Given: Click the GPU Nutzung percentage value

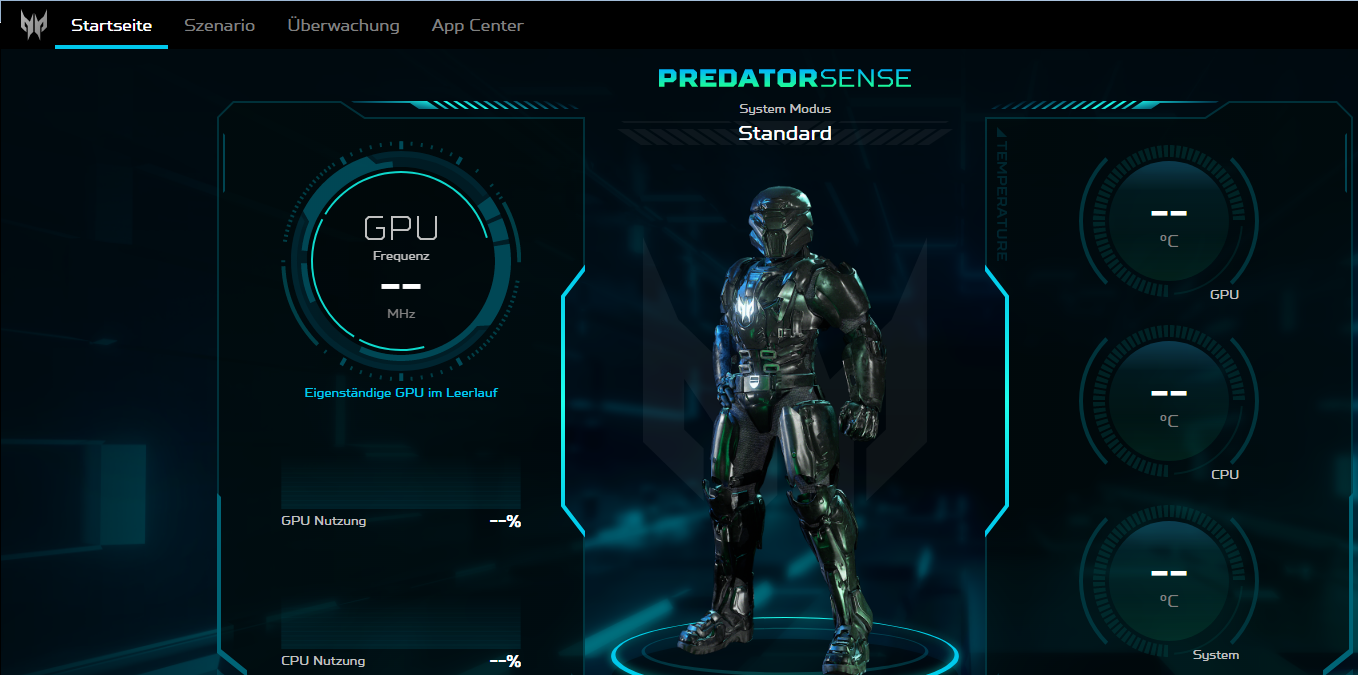Looking at the screenshot, I should 505,521.
